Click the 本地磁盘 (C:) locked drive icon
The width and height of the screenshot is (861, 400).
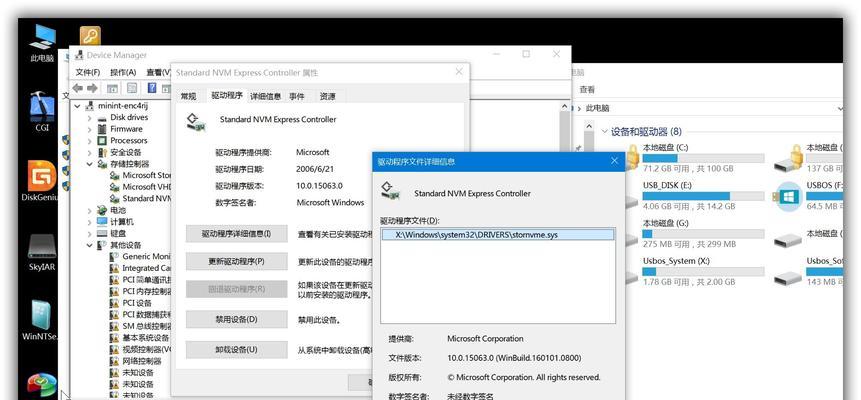pyautogui.click(x=630, y=158)
